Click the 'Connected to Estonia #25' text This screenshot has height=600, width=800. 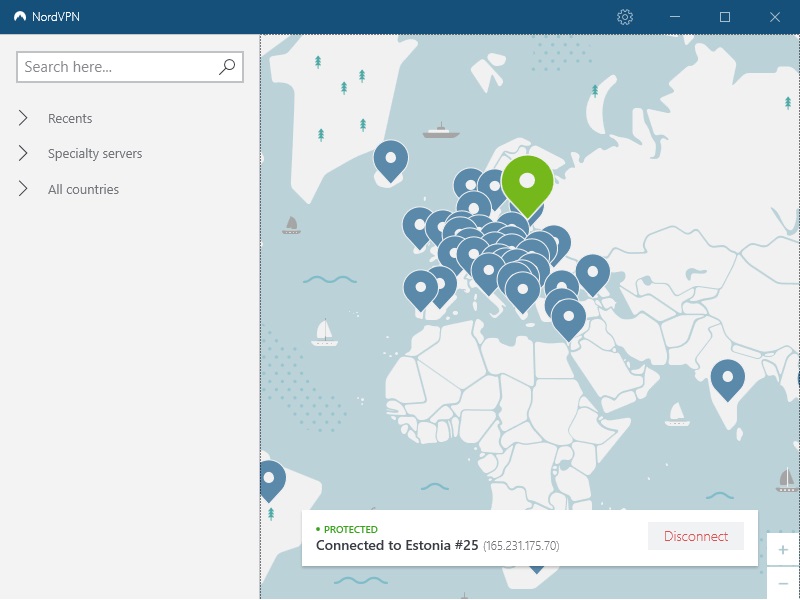[x=397, y=545]
